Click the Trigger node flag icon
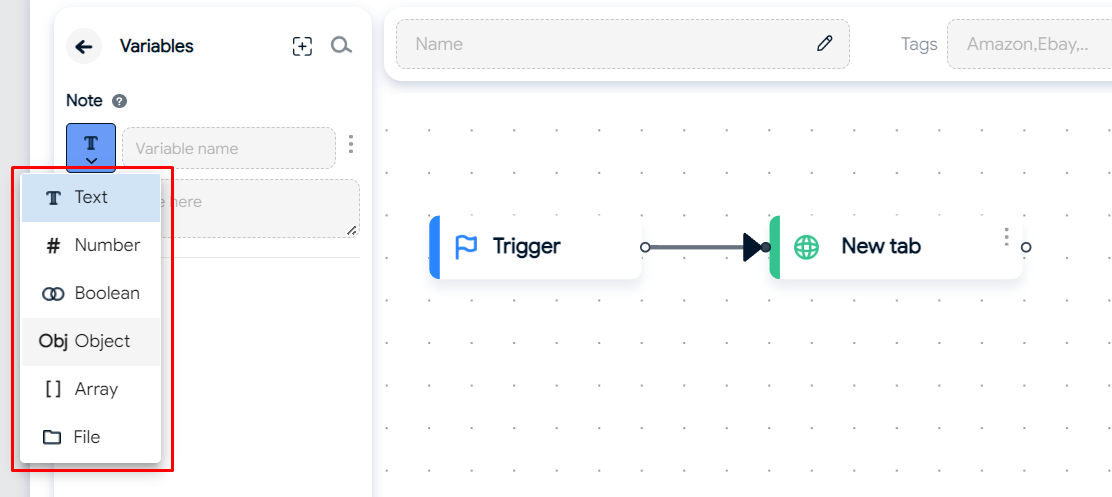This screenshot has height=497, width=1112. tap(466, 246)
